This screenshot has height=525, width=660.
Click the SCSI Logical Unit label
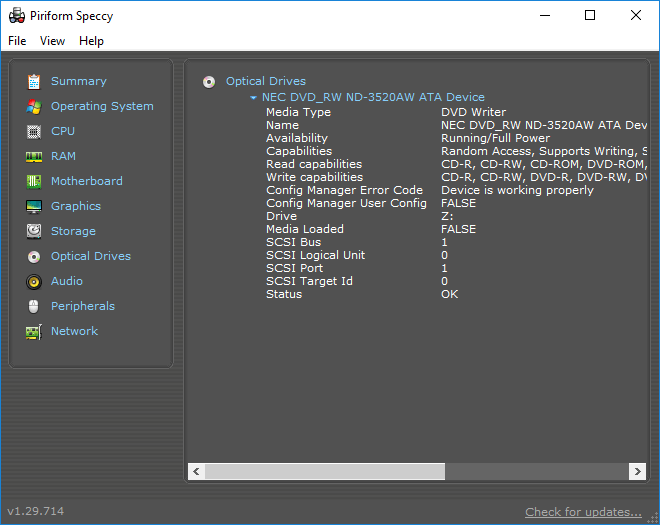pyautogui.click(x=316, y=255)
